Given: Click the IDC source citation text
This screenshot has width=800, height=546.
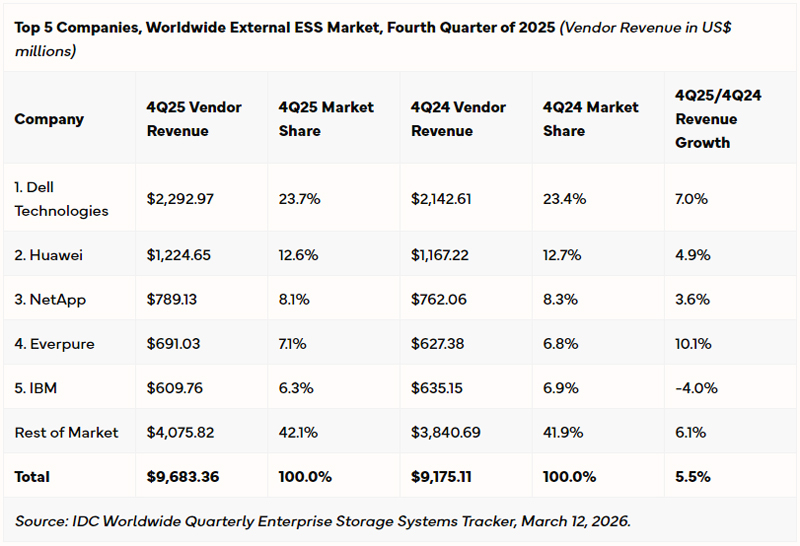Looking at the screenshot, I should [323, 521].
